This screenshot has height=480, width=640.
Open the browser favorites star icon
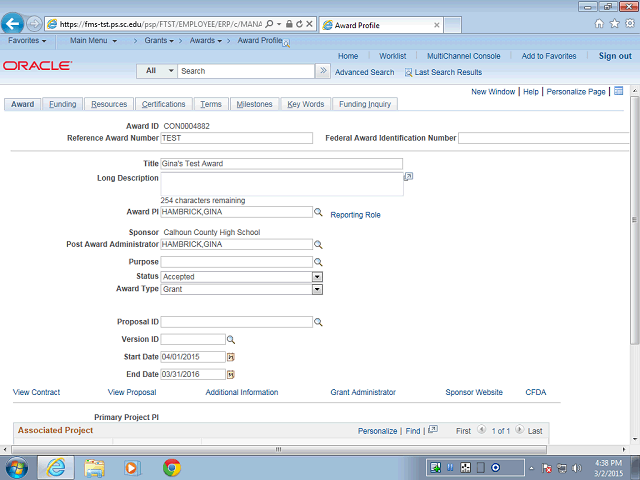(614, 24)
